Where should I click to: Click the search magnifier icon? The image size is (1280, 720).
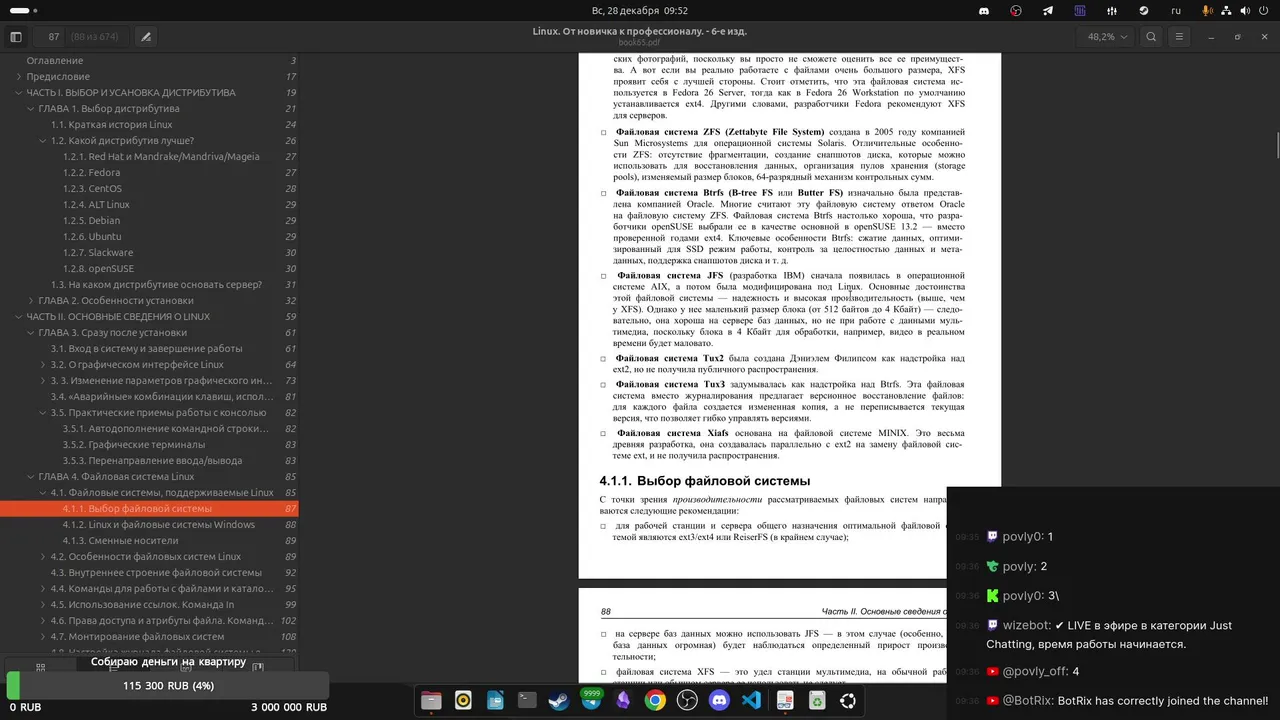click(x=1152, y=37)
